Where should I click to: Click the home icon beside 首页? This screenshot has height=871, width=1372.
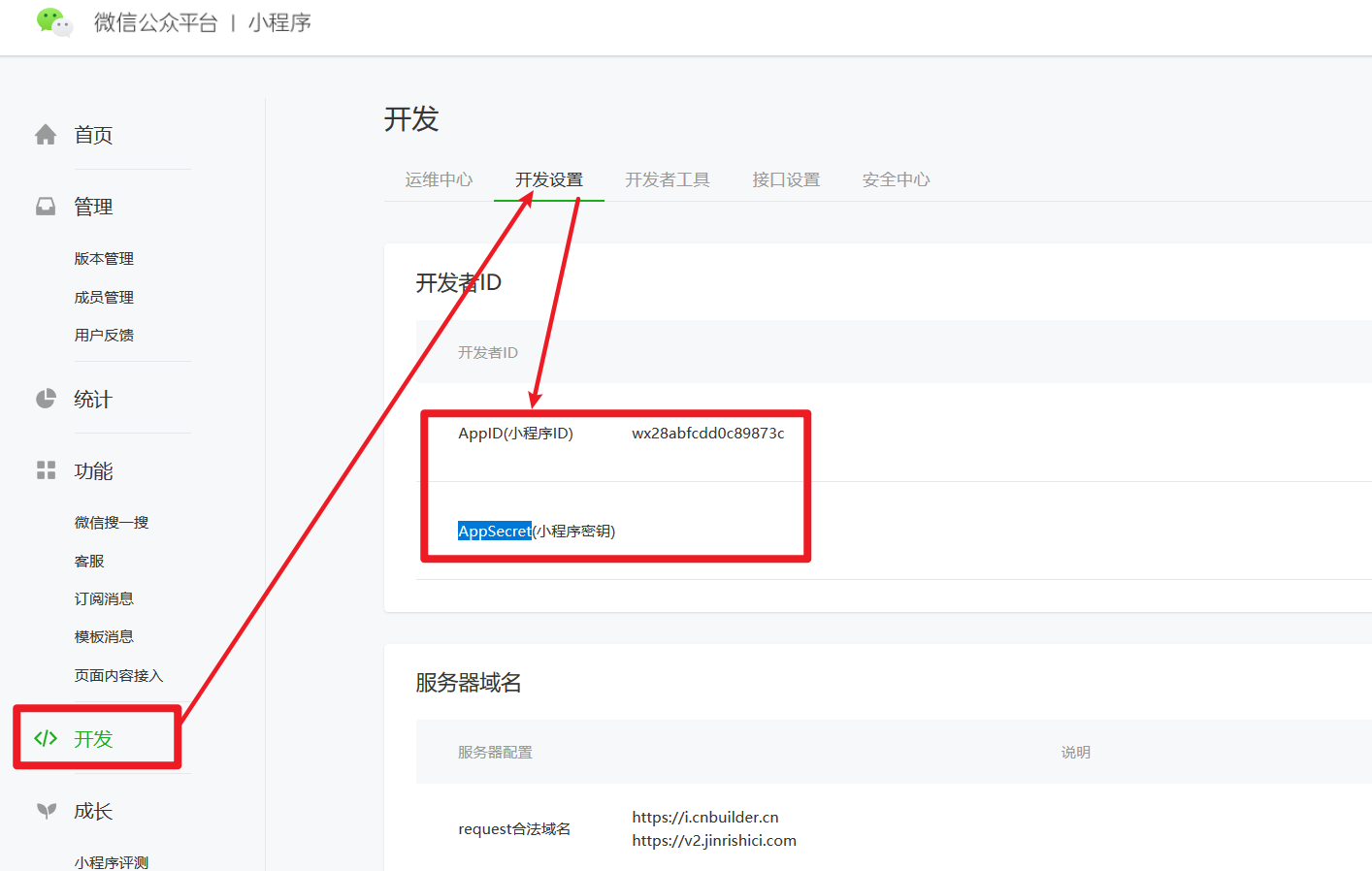click(46, 135)
